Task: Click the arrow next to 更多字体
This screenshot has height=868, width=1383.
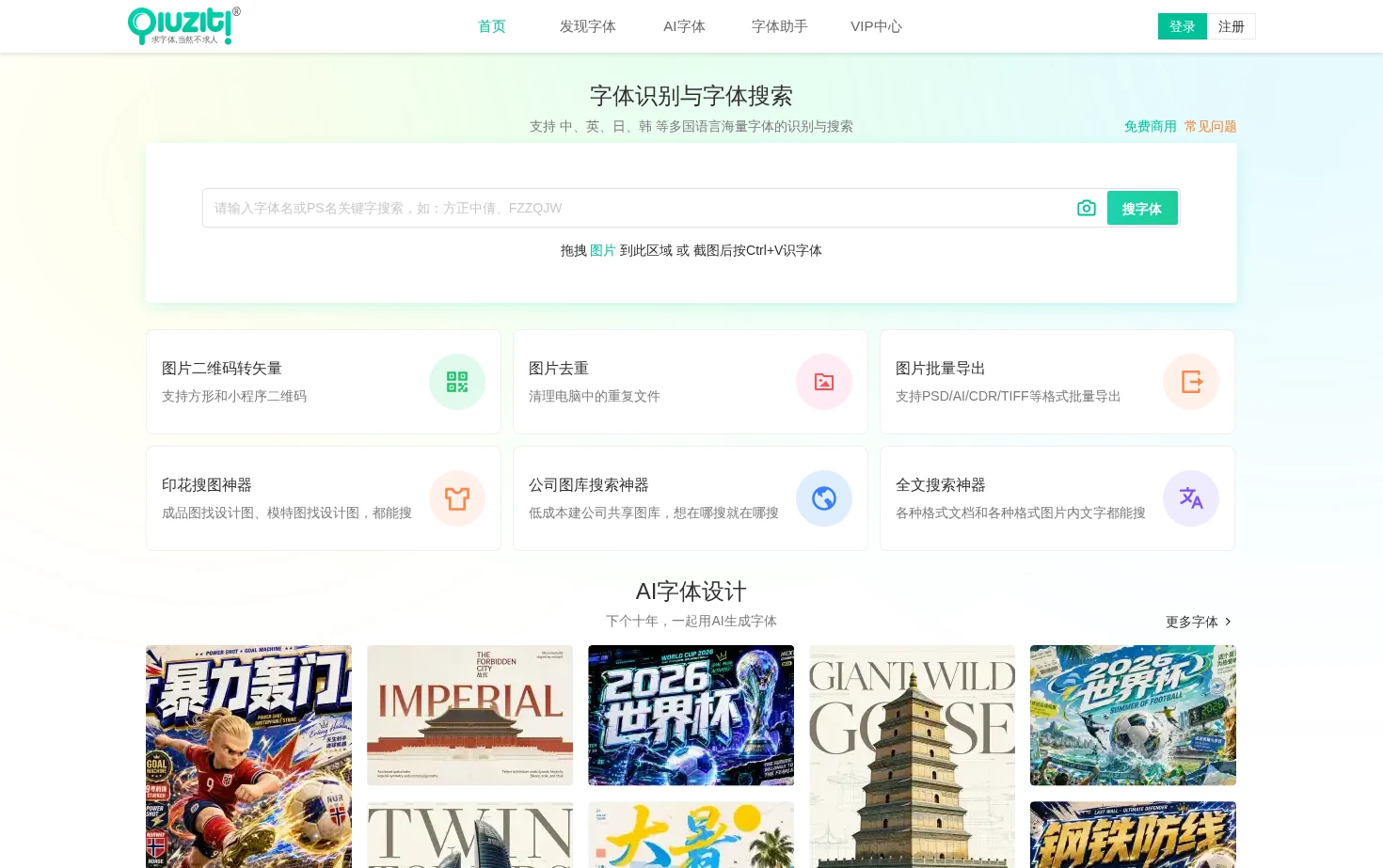Action: [x=1228, y=622]
